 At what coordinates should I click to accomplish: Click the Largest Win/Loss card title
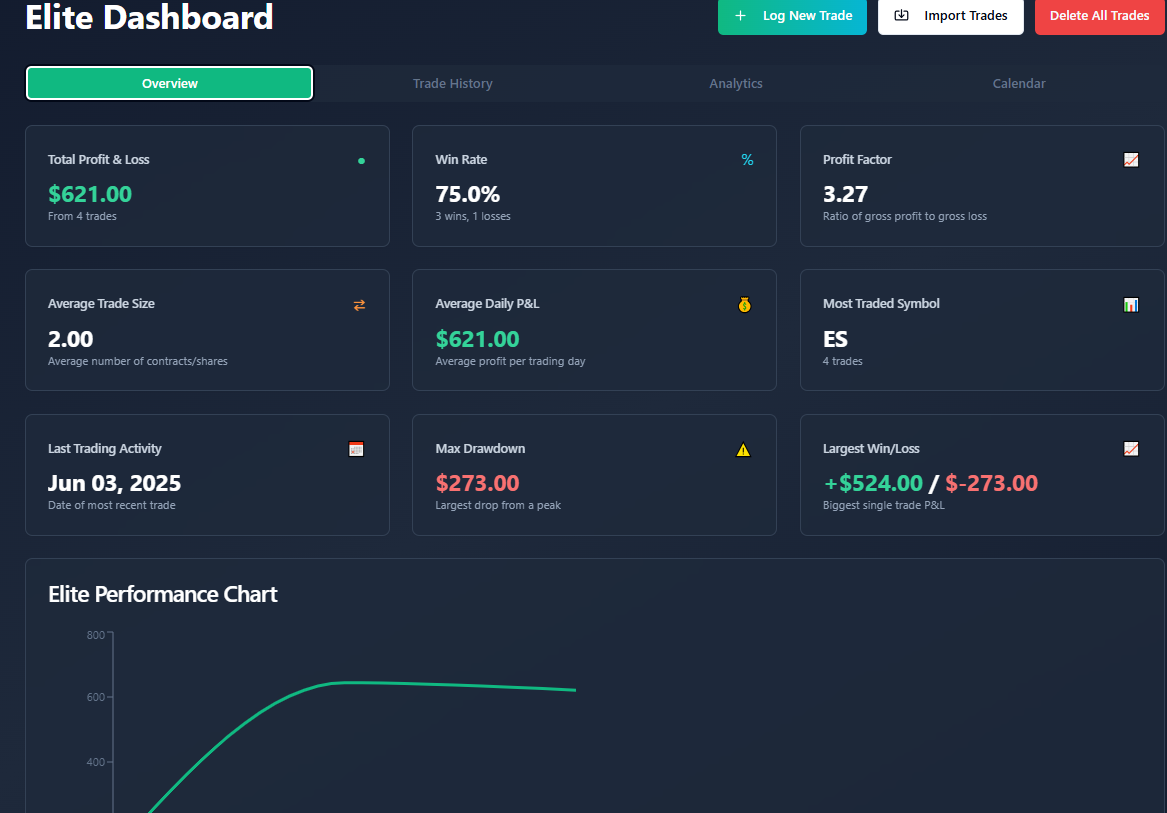(x=871, y=448)
